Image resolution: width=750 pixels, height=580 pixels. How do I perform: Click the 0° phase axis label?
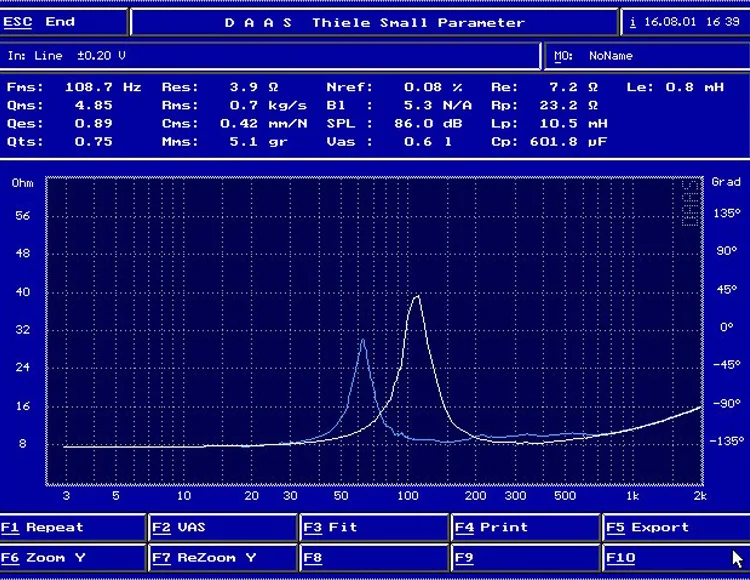click(x=726, y=327)
